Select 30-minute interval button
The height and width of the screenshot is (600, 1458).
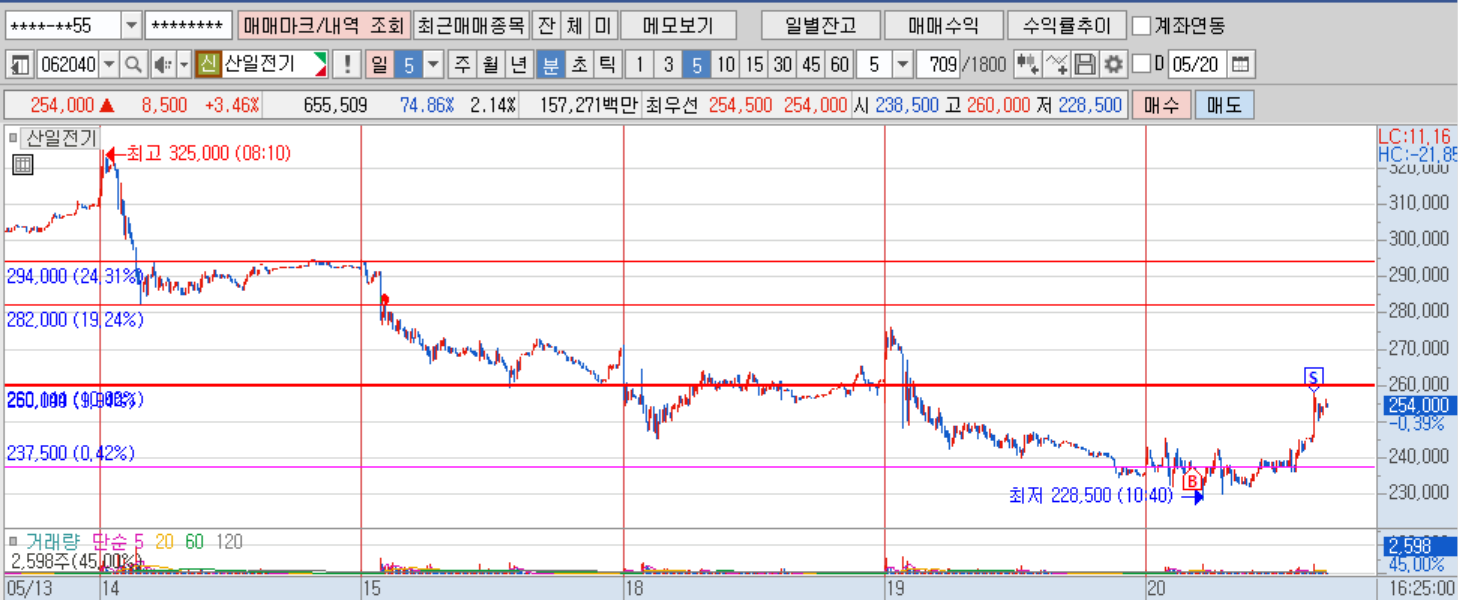click(783, 65)
